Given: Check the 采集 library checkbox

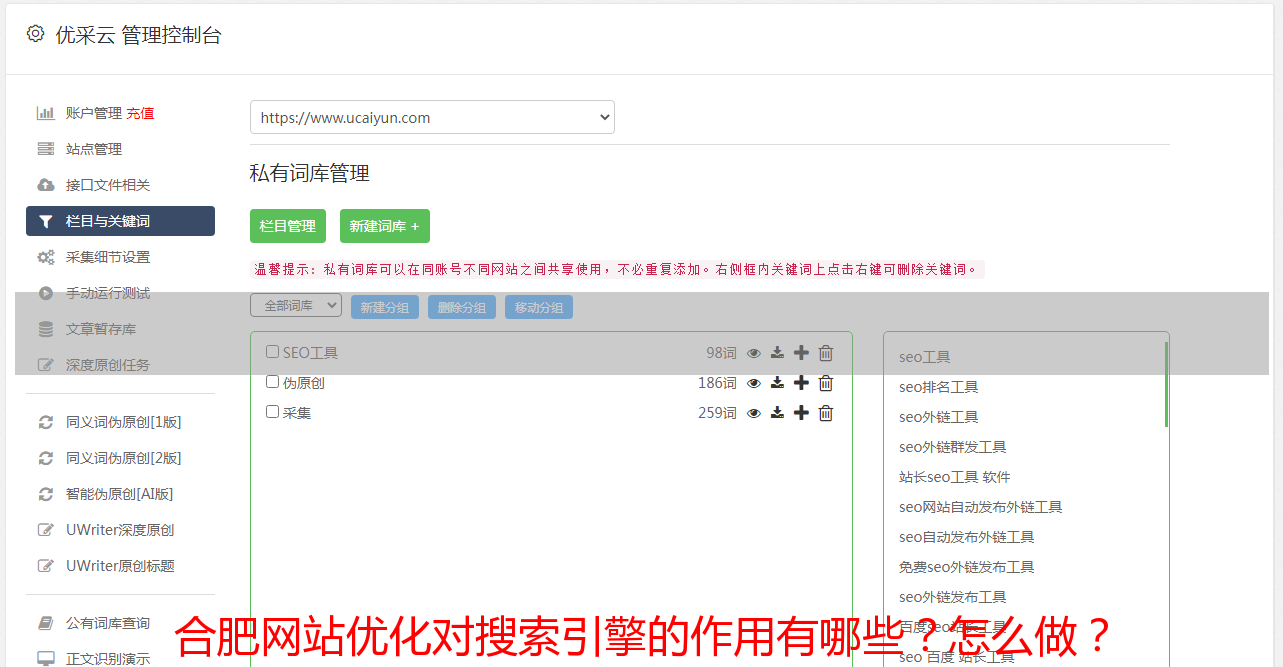Looking at the screenshot, I should [x=272, y=412].
